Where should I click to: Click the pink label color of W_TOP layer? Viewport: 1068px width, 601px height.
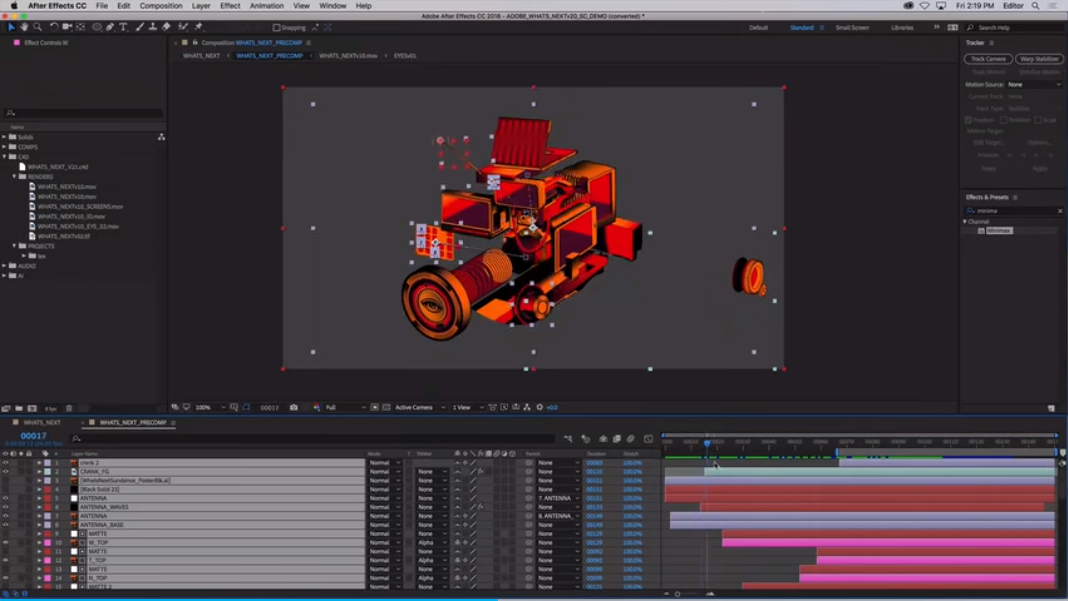click(x=47, y=543)
